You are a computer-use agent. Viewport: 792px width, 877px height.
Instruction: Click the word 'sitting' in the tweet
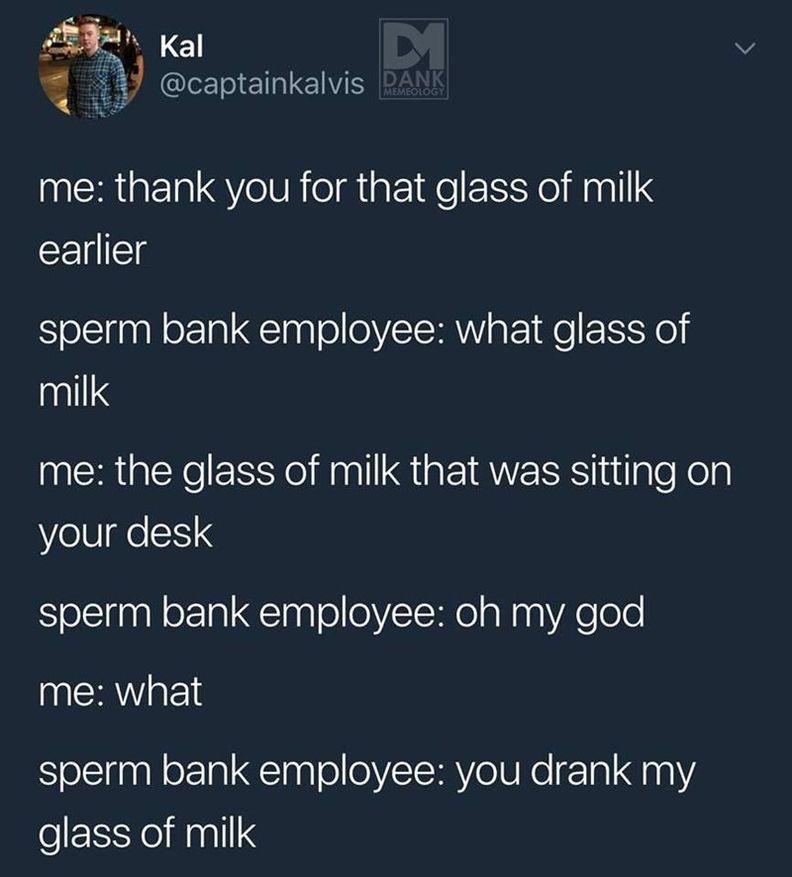(x=623, y=473)
